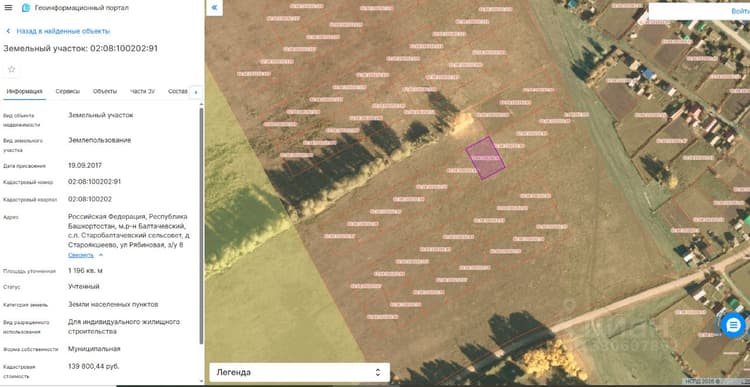Expand the Легенда dropdown
The height and width of the screenshot is (387, 750).
[x=299, y=372]
